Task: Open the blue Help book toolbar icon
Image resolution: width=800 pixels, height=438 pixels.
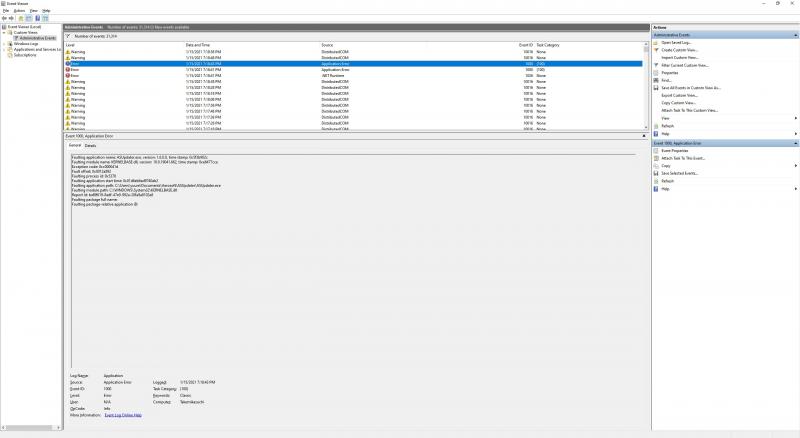Action: 37,18
